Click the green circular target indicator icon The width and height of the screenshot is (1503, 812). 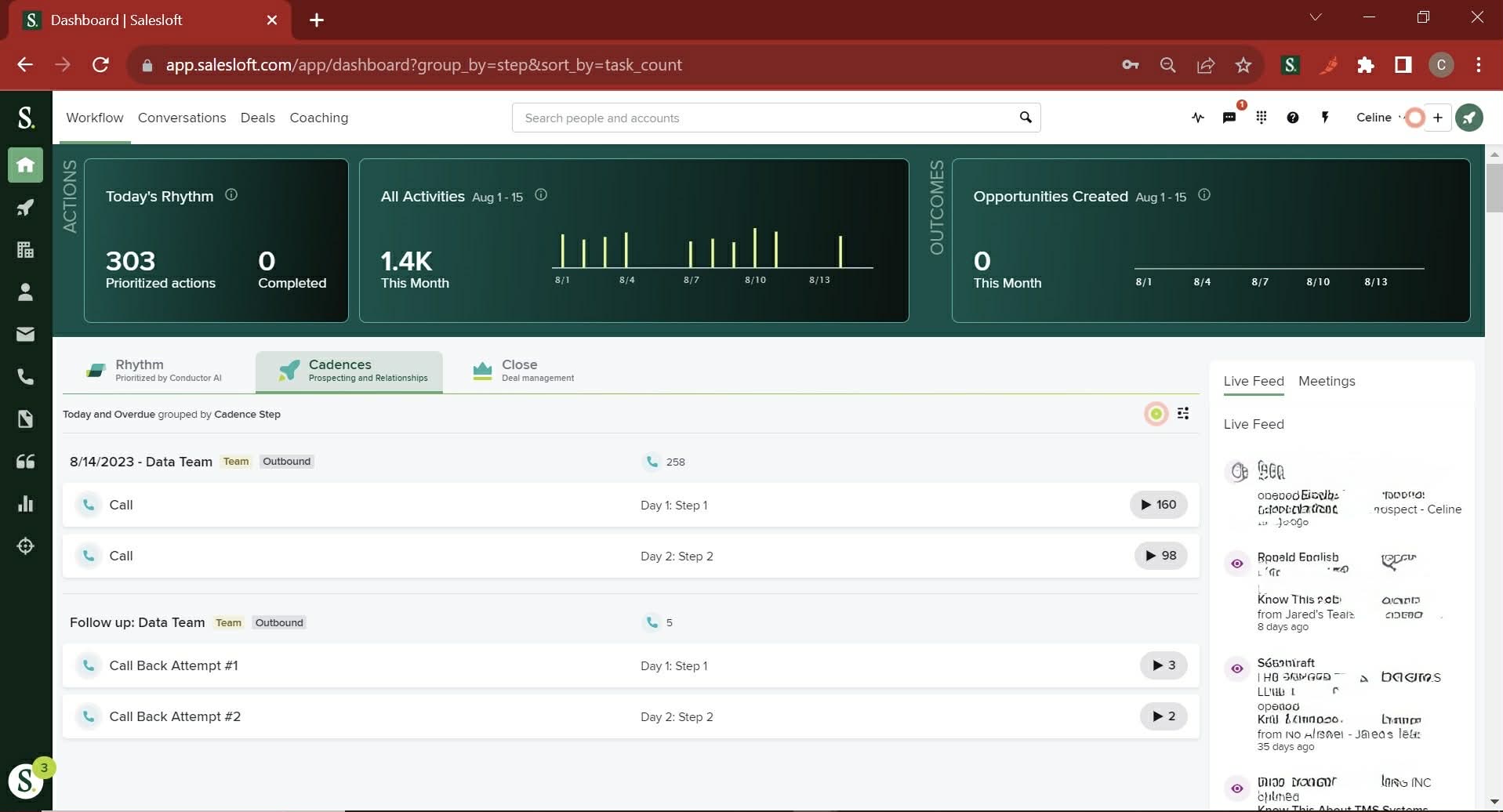(1156, 414)
